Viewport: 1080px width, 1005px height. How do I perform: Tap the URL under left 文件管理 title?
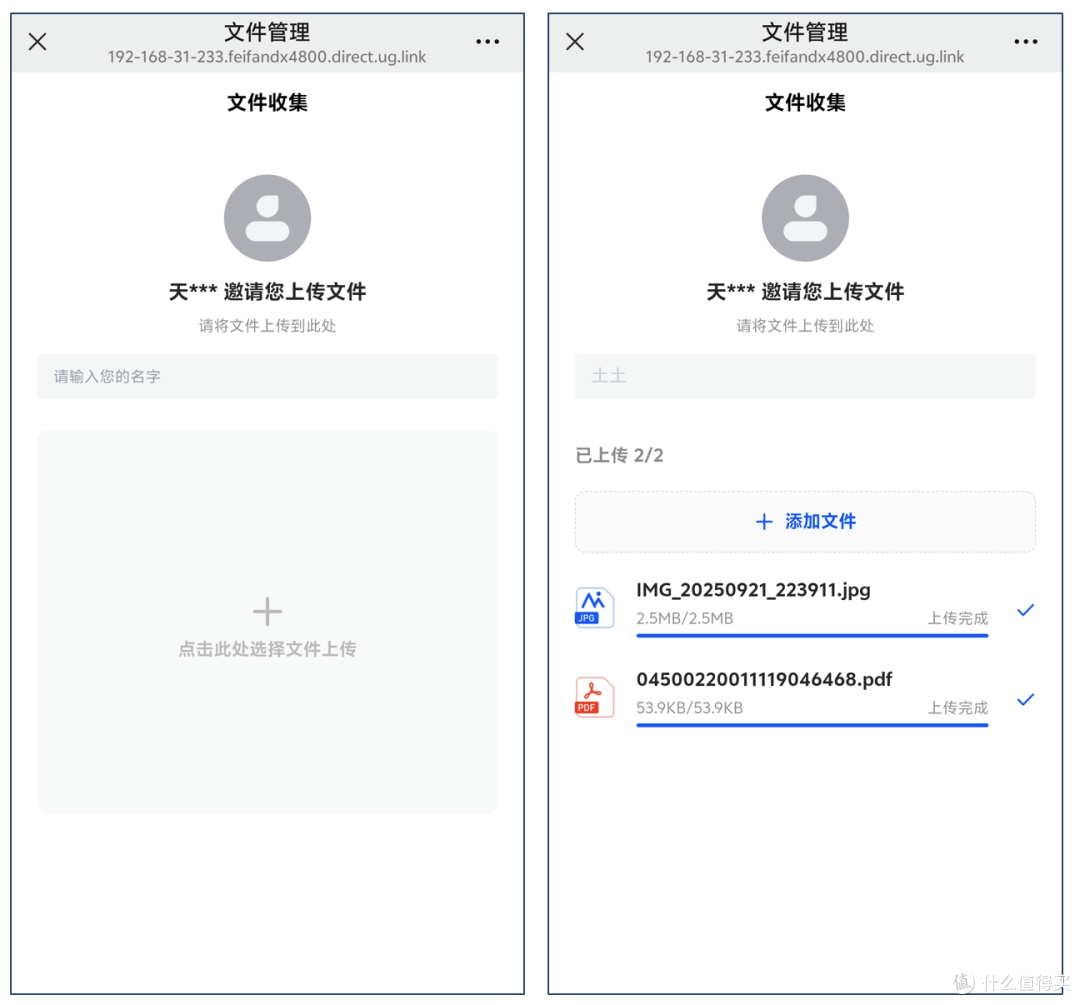pyautogui.click(x=267, y=57)
